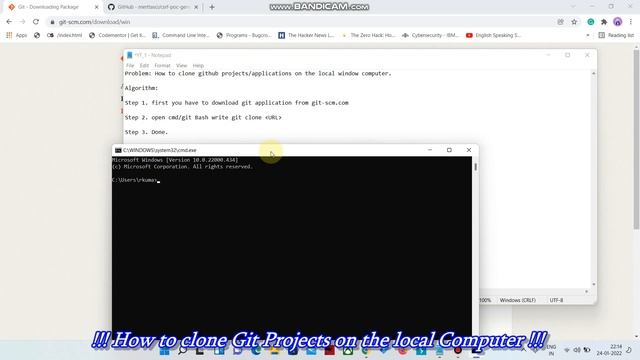View site info via the lock icon
This screenshot has height=360, width=640.
pyautogui.click(x=52, y=22)
